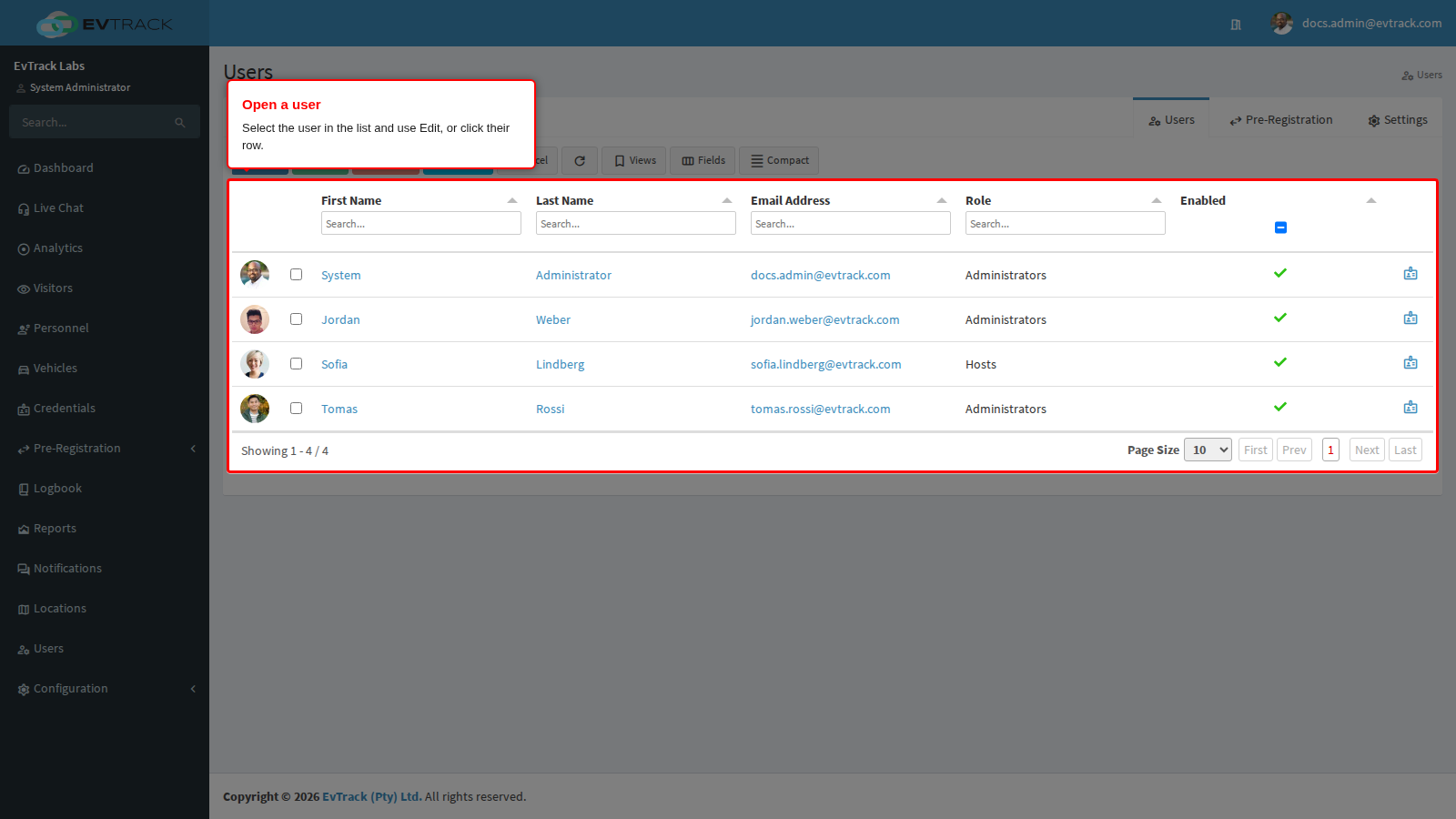This screenshot has height=819, width=1456.
Task: Open the Page Size dropdown
Action: (1208, 450)
